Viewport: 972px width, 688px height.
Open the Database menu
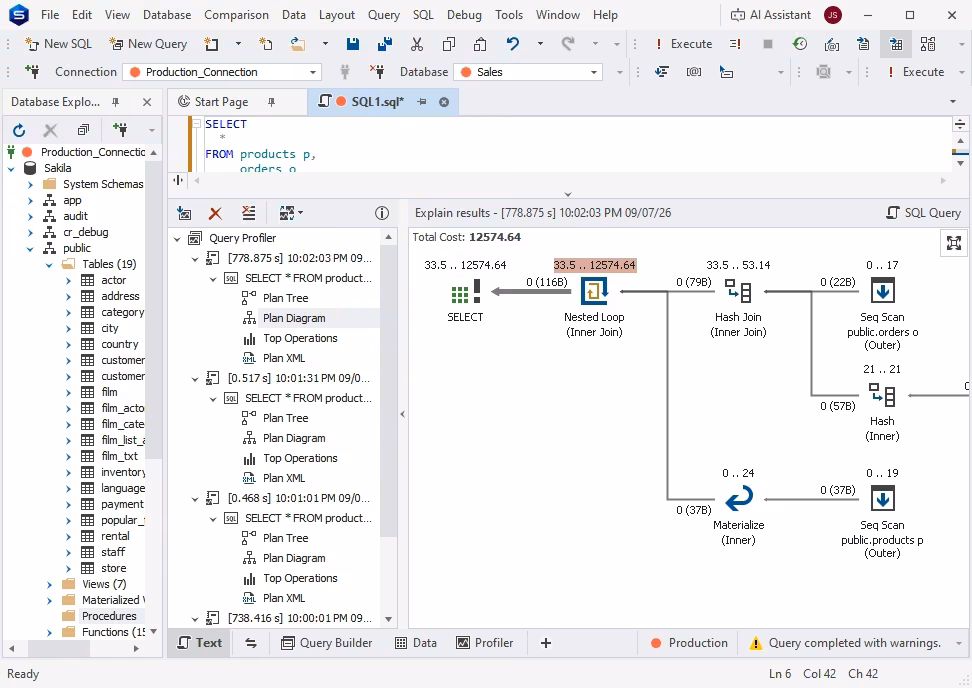click(167, 15)
